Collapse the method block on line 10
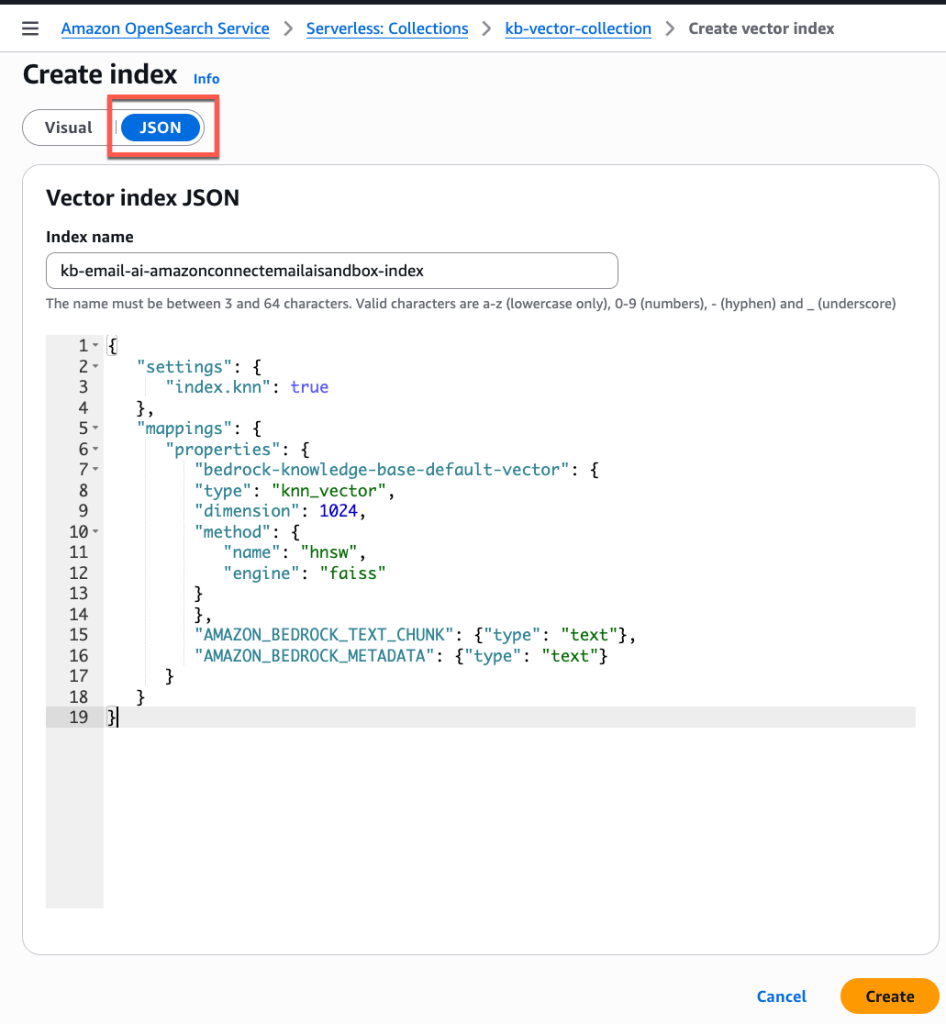This screenshot has height=1024, width=946. coord(96,531)
